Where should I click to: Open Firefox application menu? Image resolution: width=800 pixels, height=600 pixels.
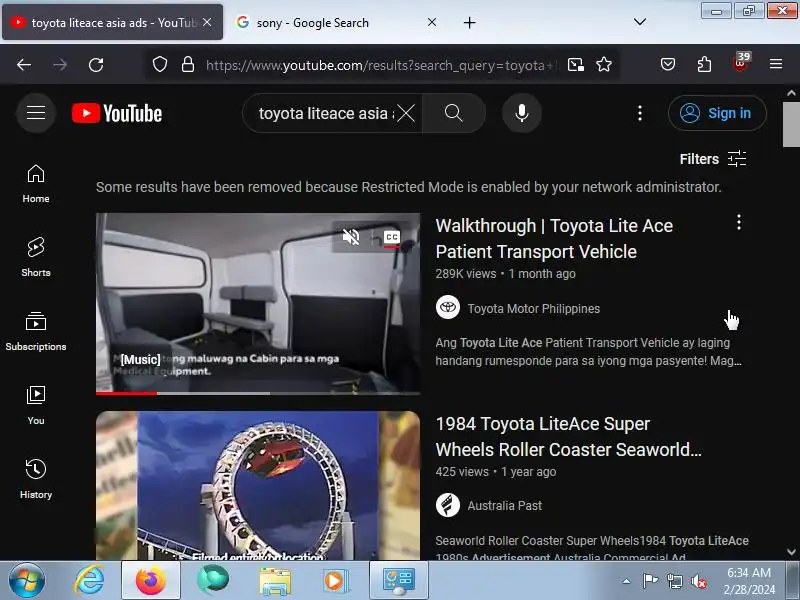tap(776, 64)
